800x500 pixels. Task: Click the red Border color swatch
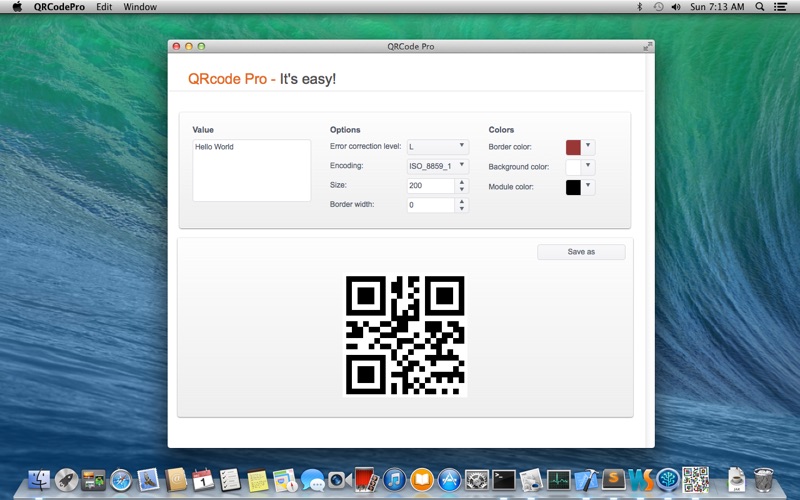[x=573, y=147]
